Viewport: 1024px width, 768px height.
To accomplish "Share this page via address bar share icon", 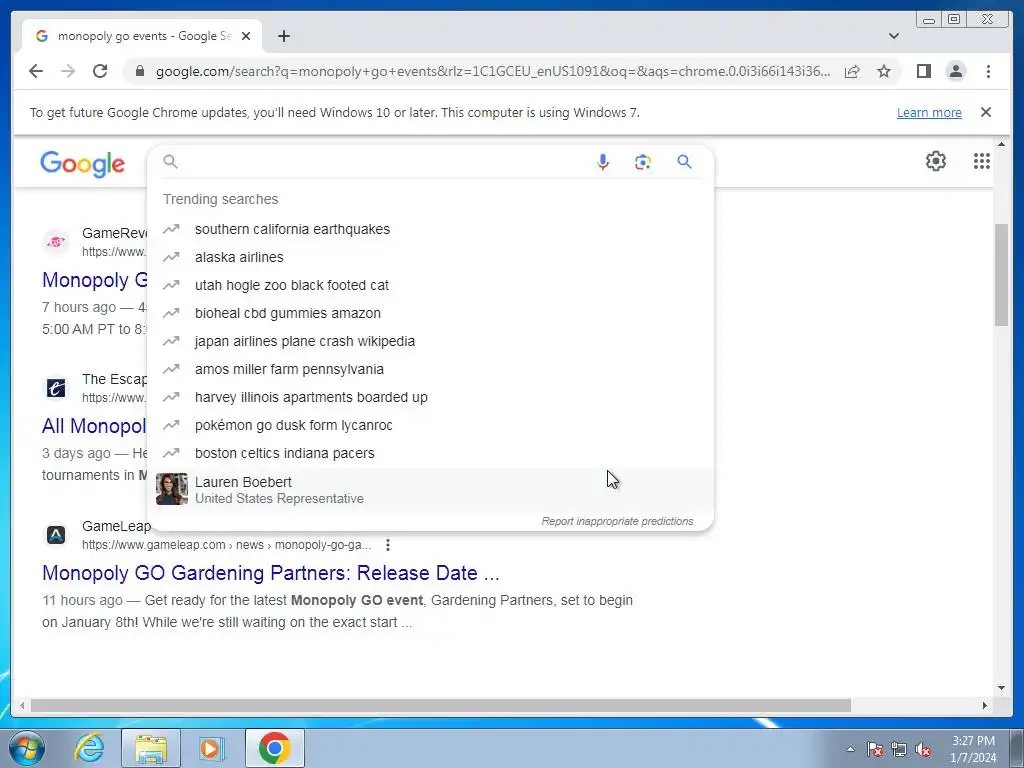I will (x=852, y=71).
